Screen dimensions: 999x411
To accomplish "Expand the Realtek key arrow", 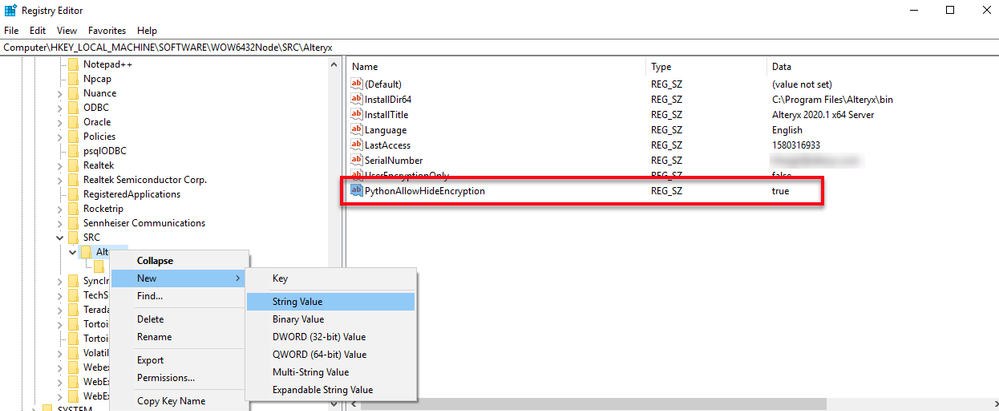I will (59, 165).
